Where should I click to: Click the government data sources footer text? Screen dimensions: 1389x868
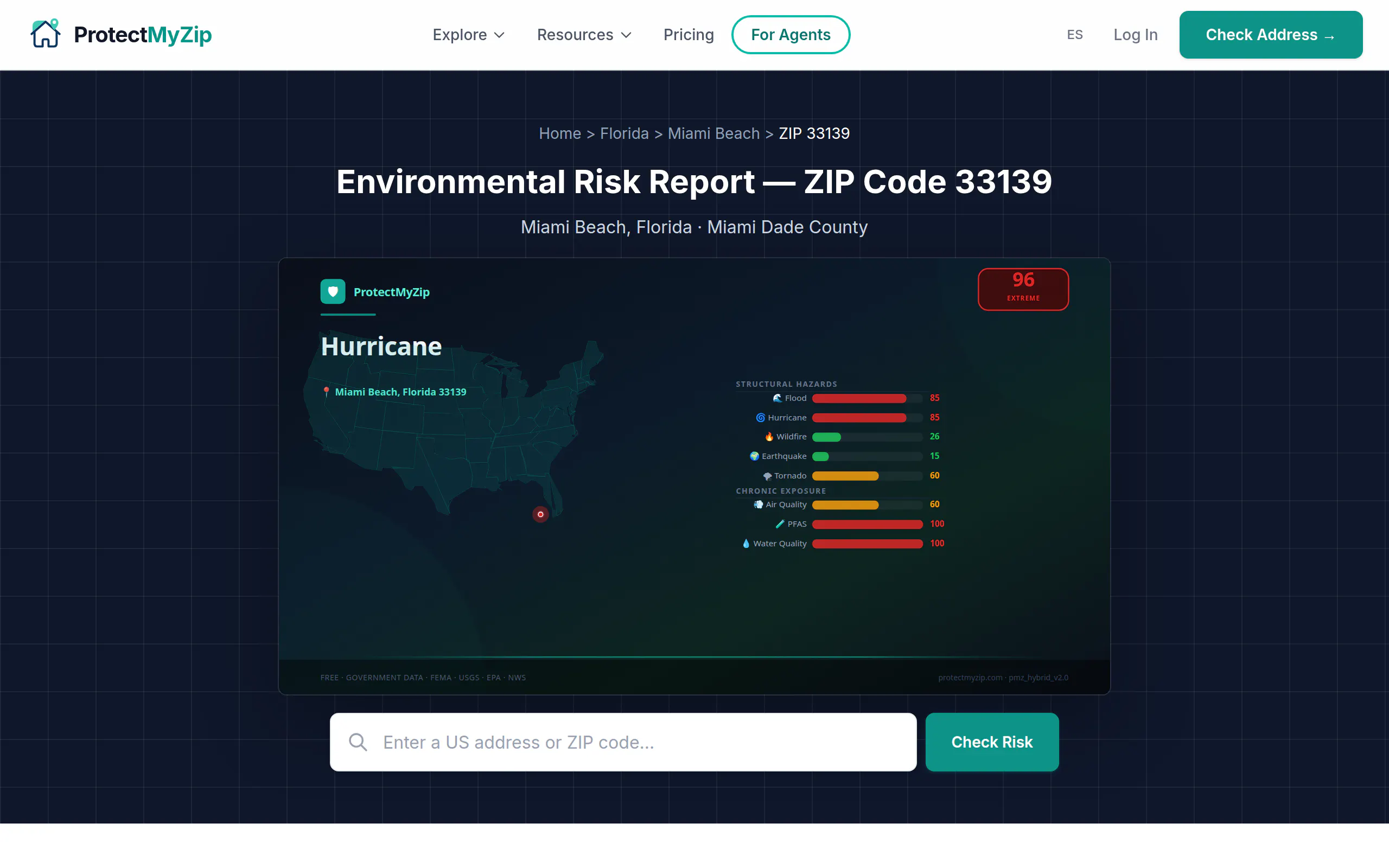(423, 678)
